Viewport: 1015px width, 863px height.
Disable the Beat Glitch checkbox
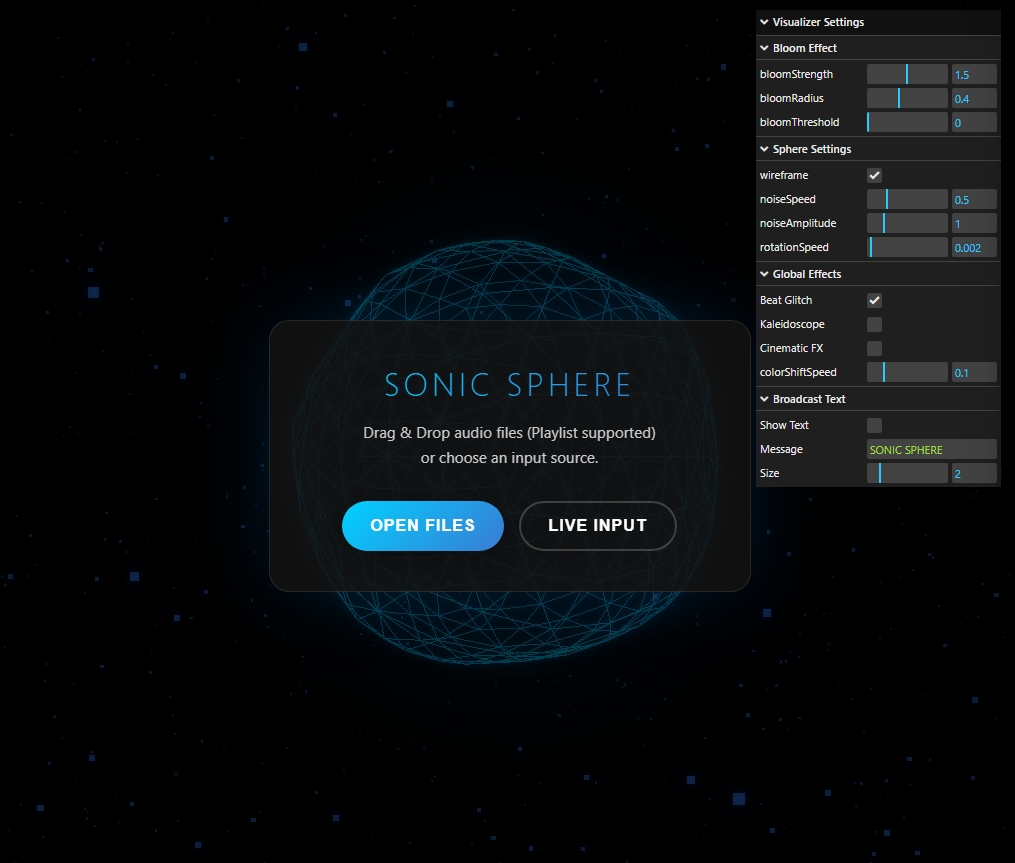click(x=874, y=300)
